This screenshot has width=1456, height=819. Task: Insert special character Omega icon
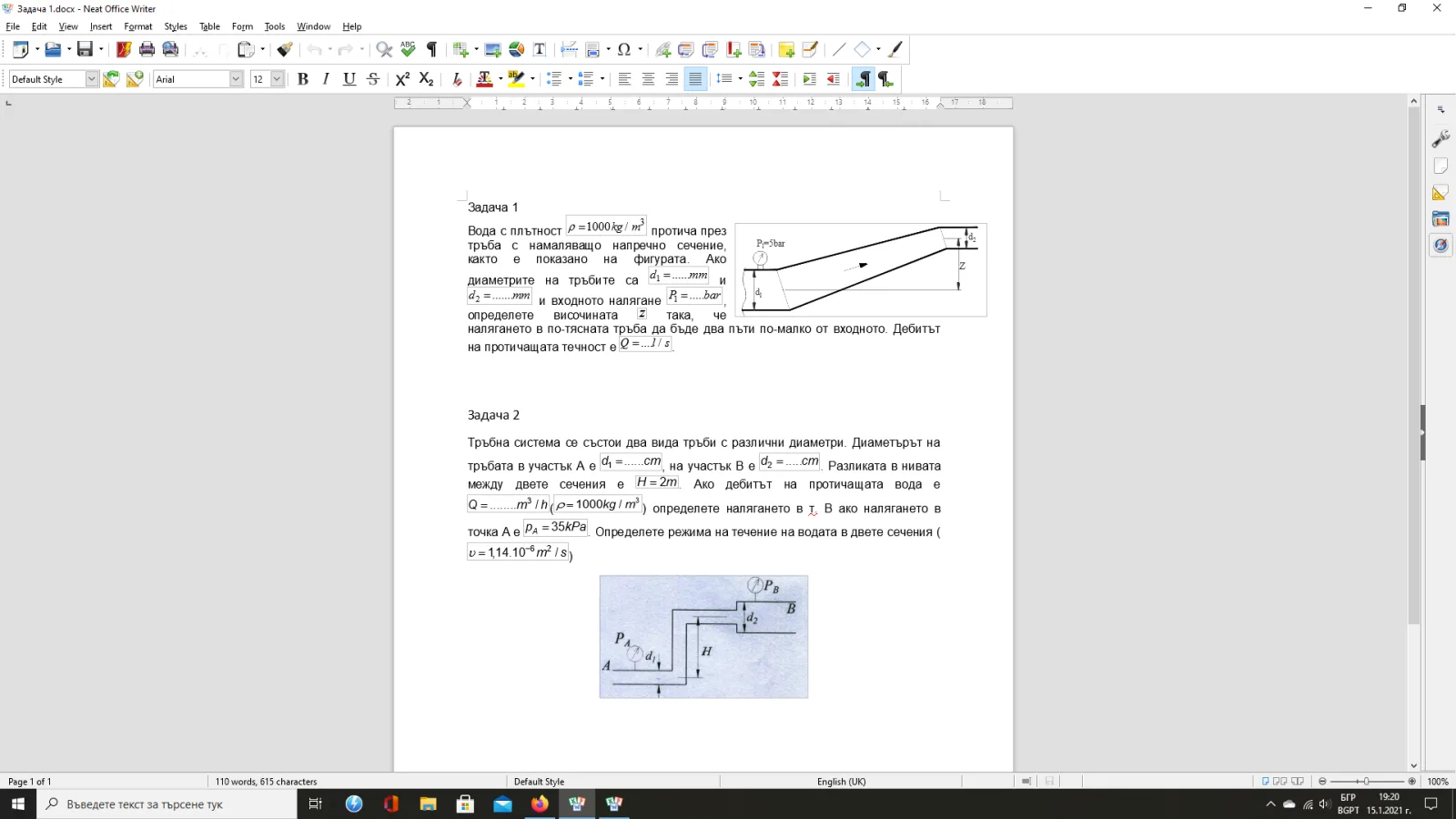click(624, 49)
